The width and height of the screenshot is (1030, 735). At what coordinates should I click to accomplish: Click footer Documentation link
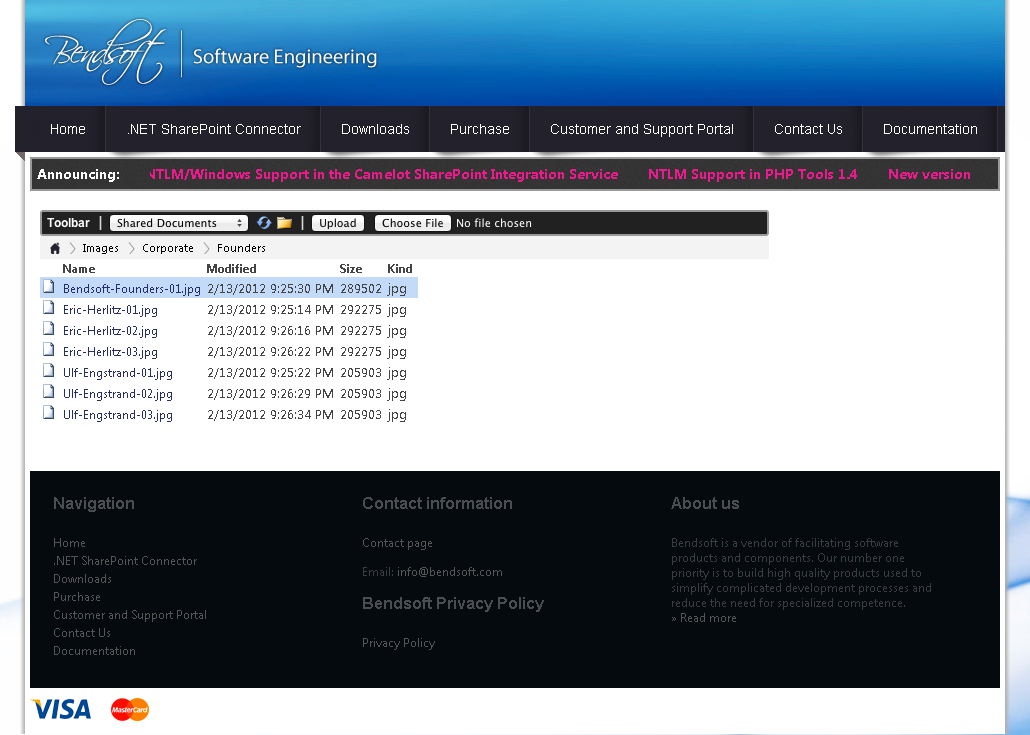(94, 651)
